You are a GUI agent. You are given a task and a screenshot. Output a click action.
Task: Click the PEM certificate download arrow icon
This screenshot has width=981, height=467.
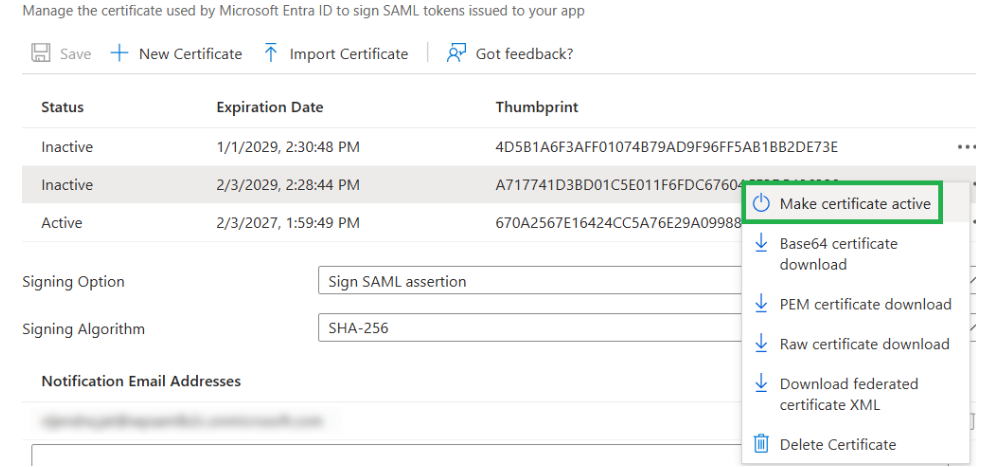[762, 304]
